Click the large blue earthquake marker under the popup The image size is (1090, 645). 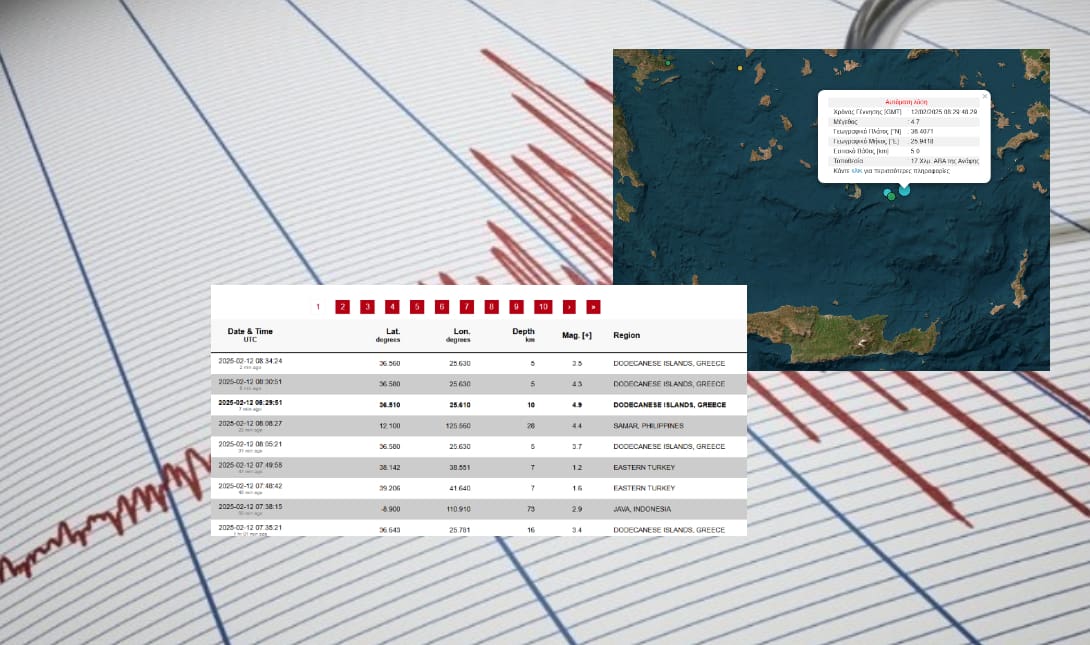904,190
